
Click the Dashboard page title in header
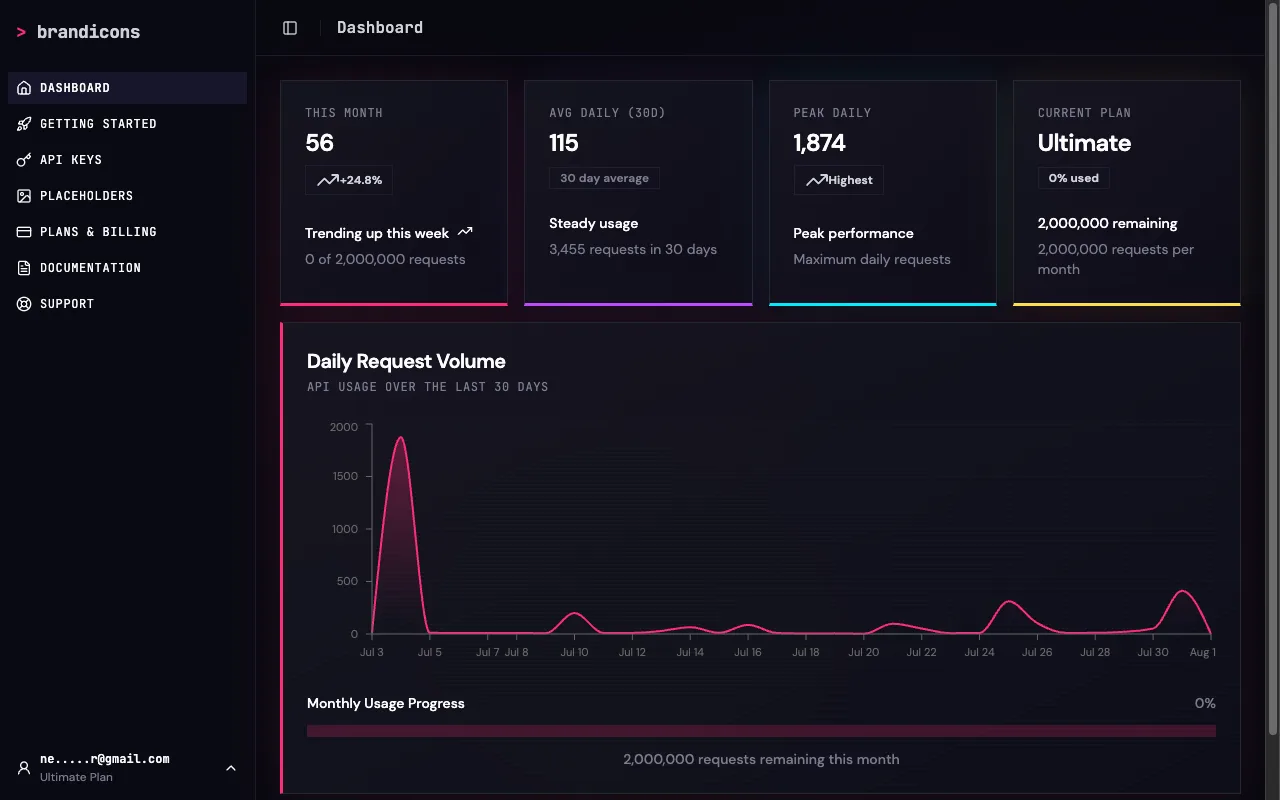380,28
